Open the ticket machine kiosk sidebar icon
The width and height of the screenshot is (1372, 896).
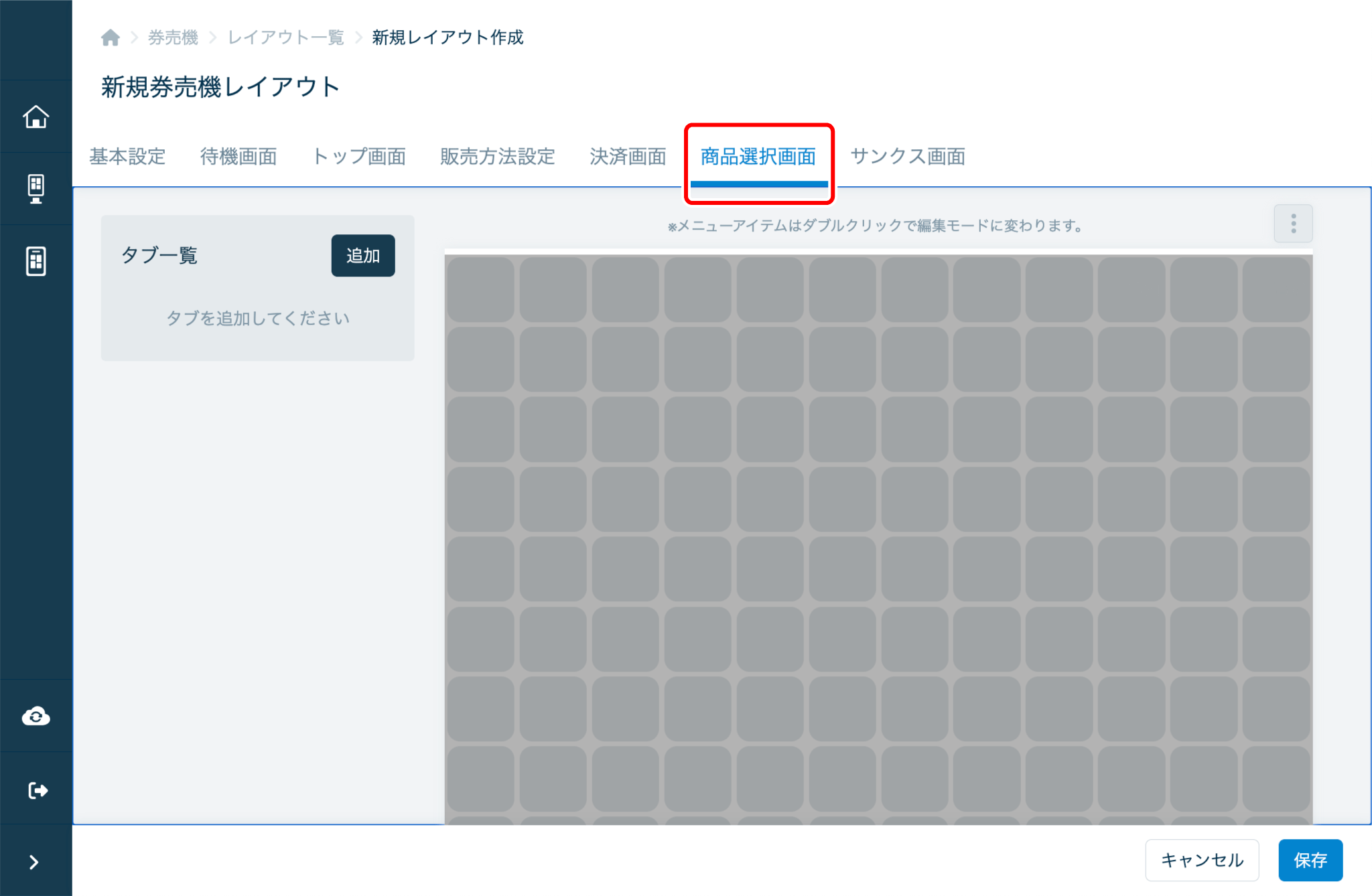click(x=36, y=189)
